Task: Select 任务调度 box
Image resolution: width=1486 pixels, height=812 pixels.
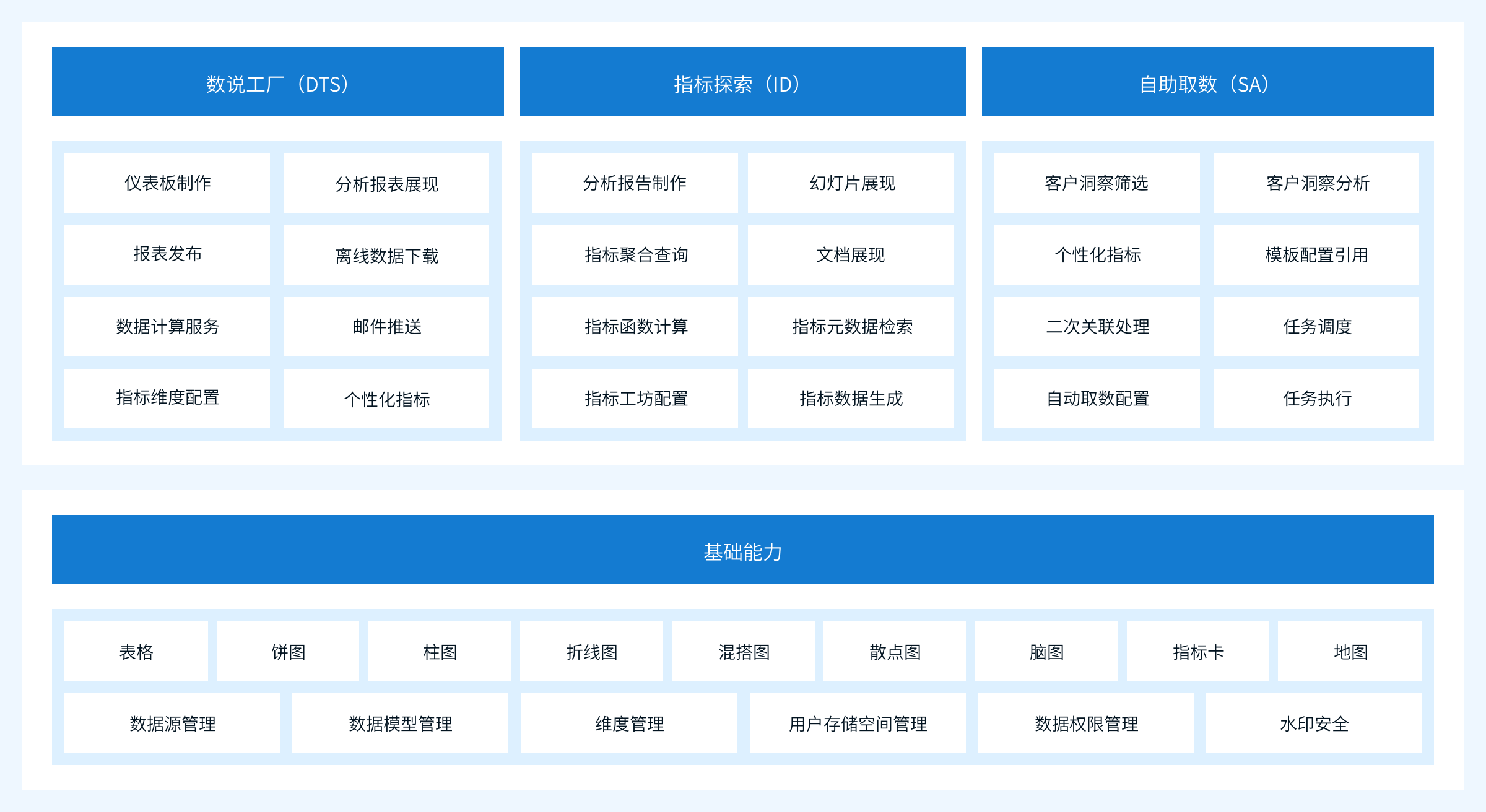Action: click(1316, 327)
